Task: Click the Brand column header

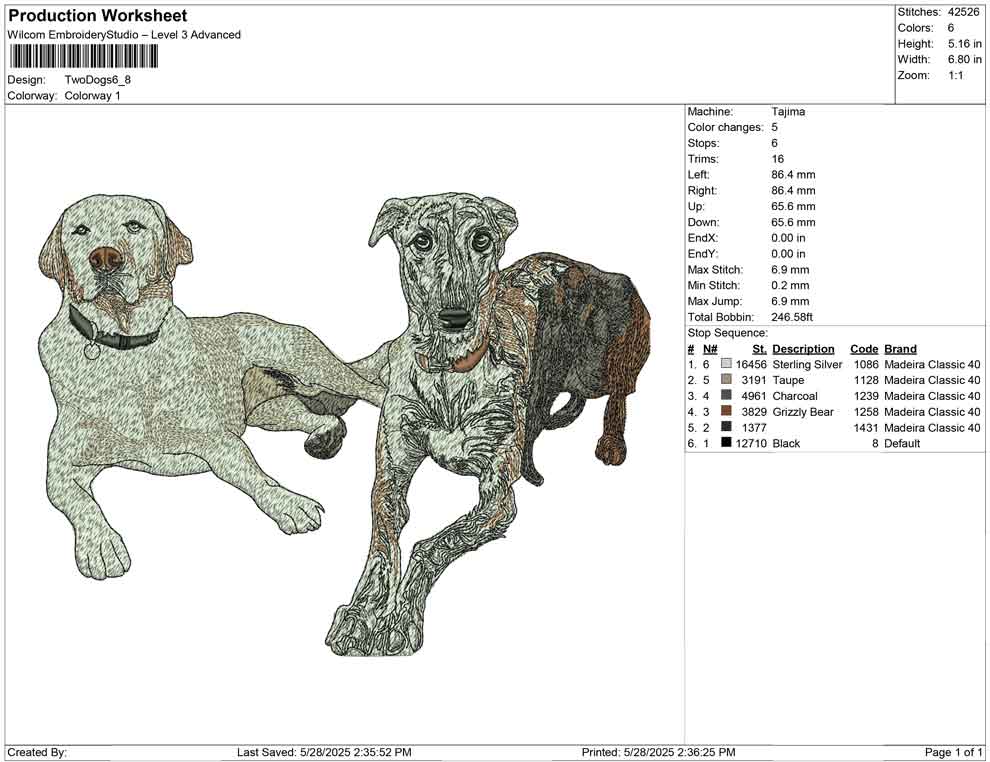Action: click(x=900, y=349)
